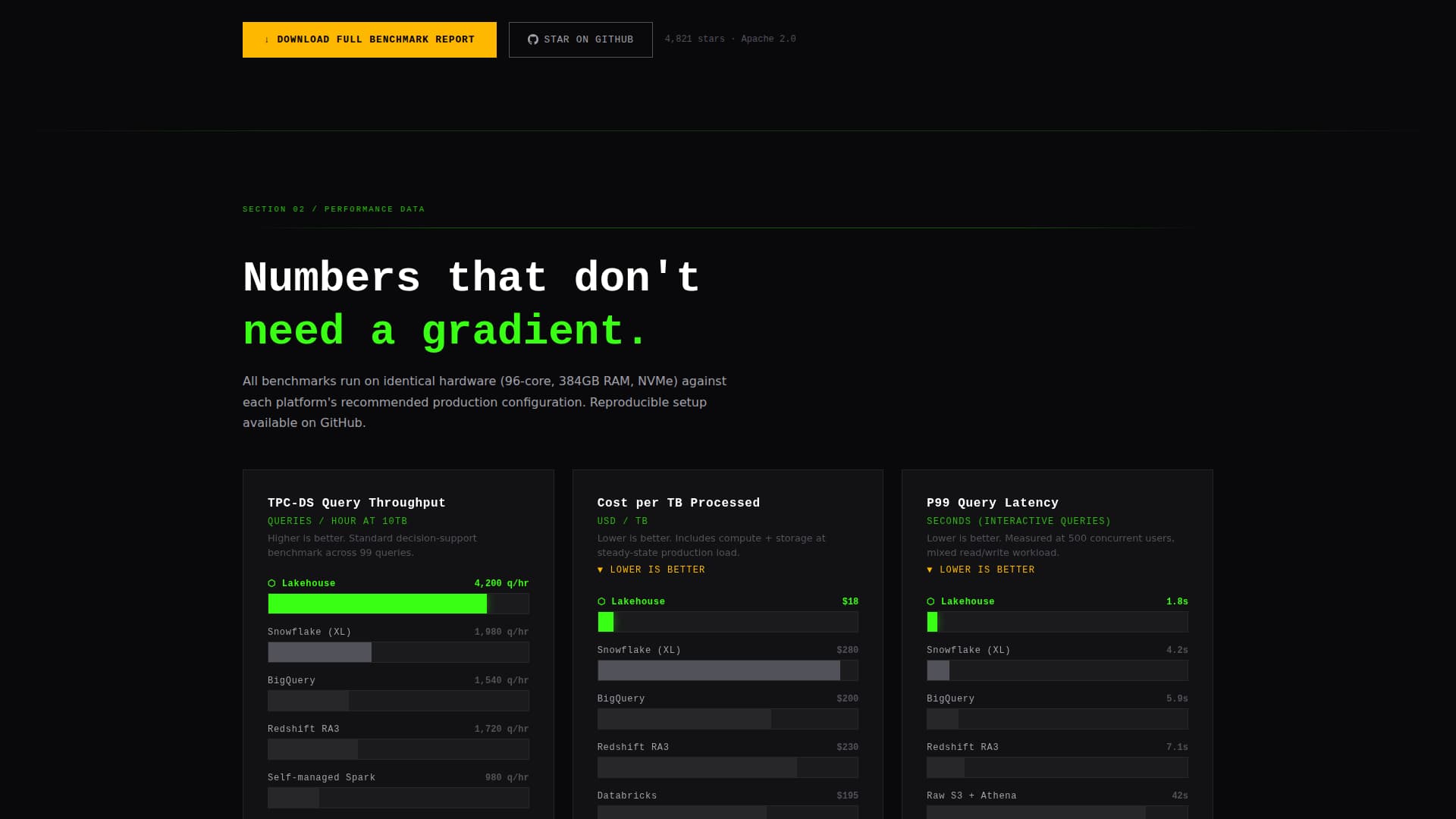1456x819 pixels.
Task: Click the Lakehouse 4,200 q/hr green bar
Action: coord(378,604)
